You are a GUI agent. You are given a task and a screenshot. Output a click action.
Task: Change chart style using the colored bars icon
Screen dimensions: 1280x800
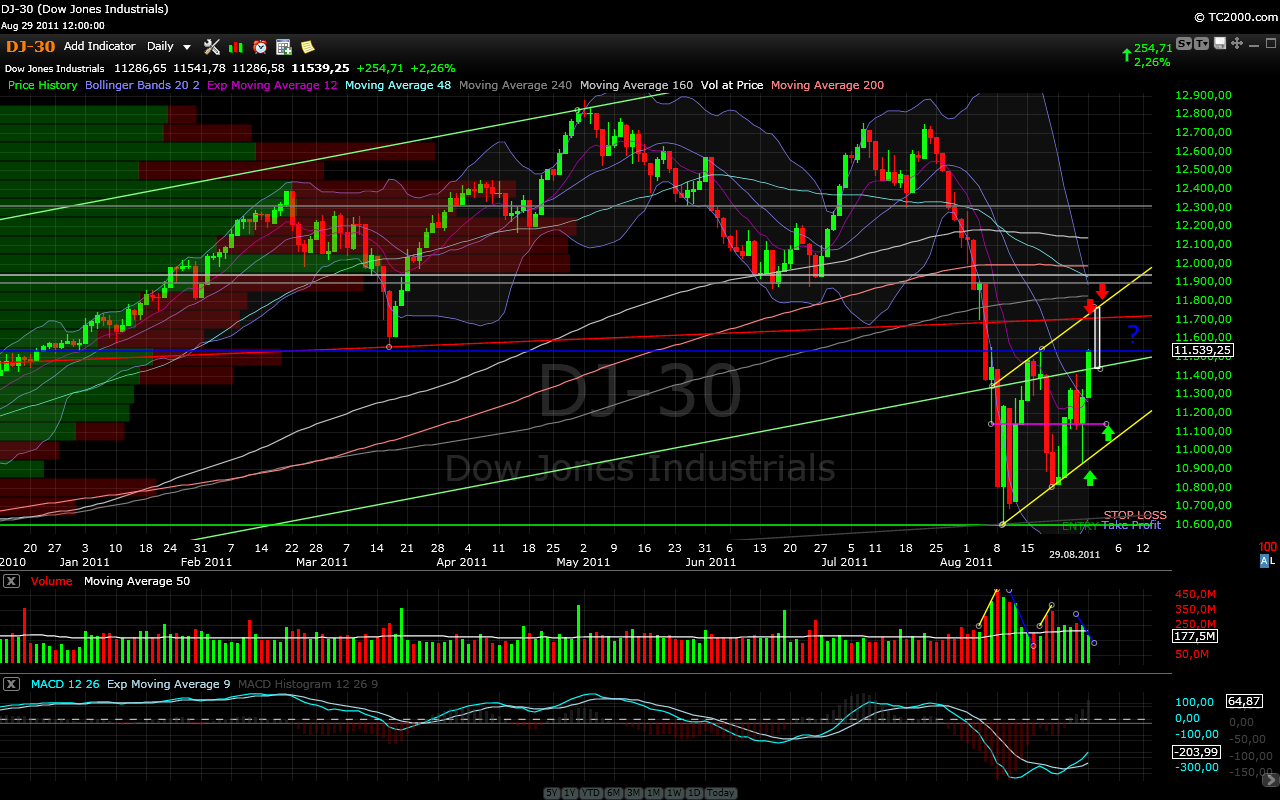[x=235, y=47]
